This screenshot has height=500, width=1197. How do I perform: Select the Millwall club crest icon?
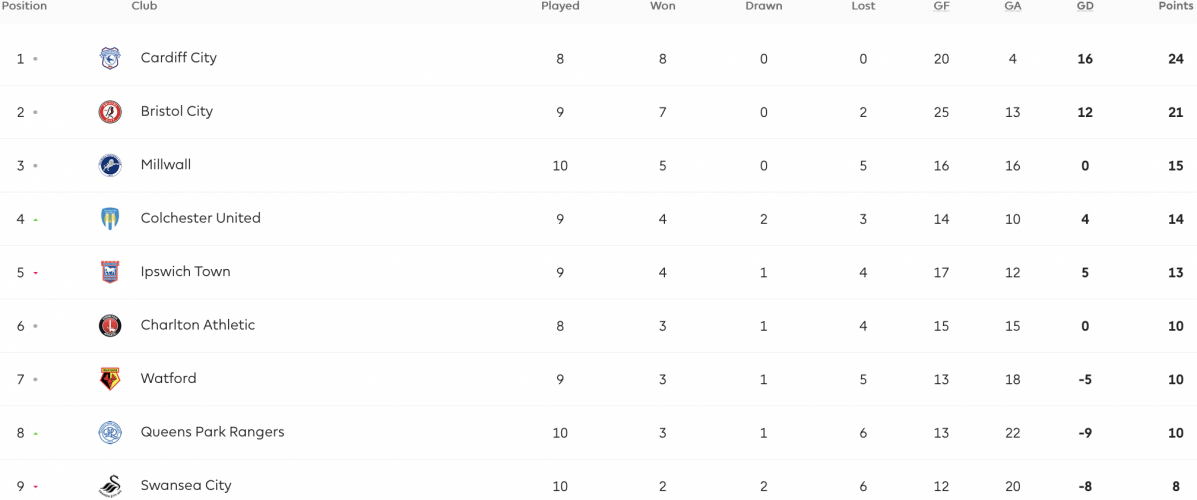(110, 165)
